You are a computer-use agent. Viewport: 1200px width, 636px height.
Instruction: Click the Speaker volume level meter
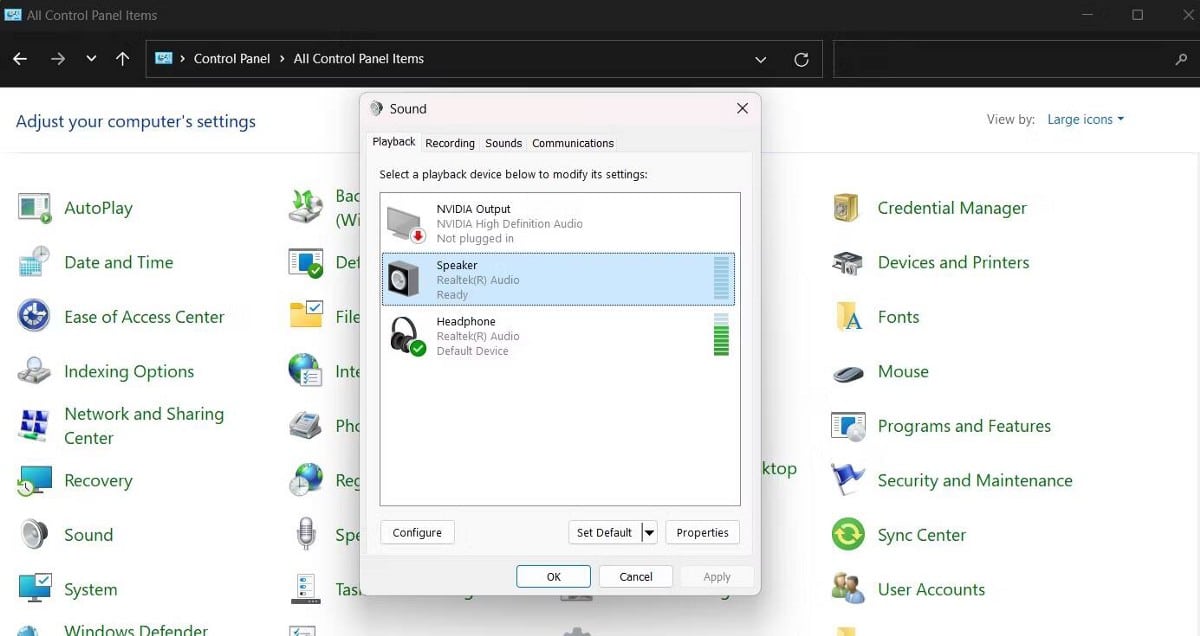(721, 279)
